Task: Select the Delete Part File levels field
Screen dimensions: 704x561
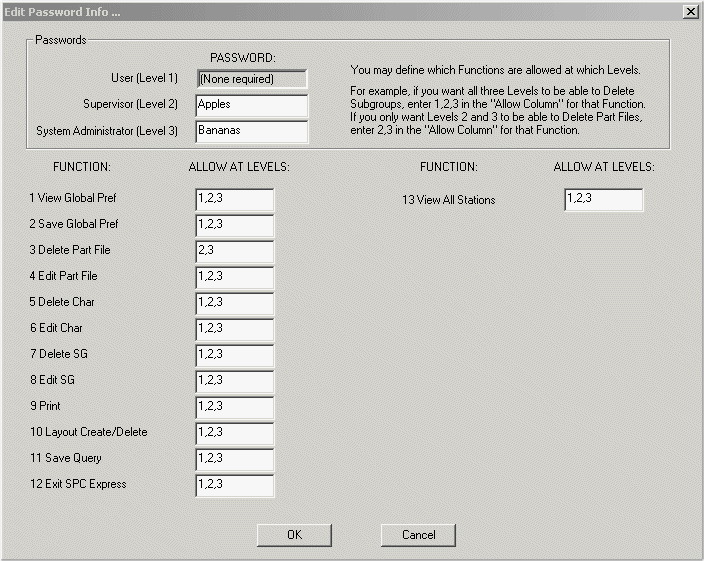Action: point(235,251)
